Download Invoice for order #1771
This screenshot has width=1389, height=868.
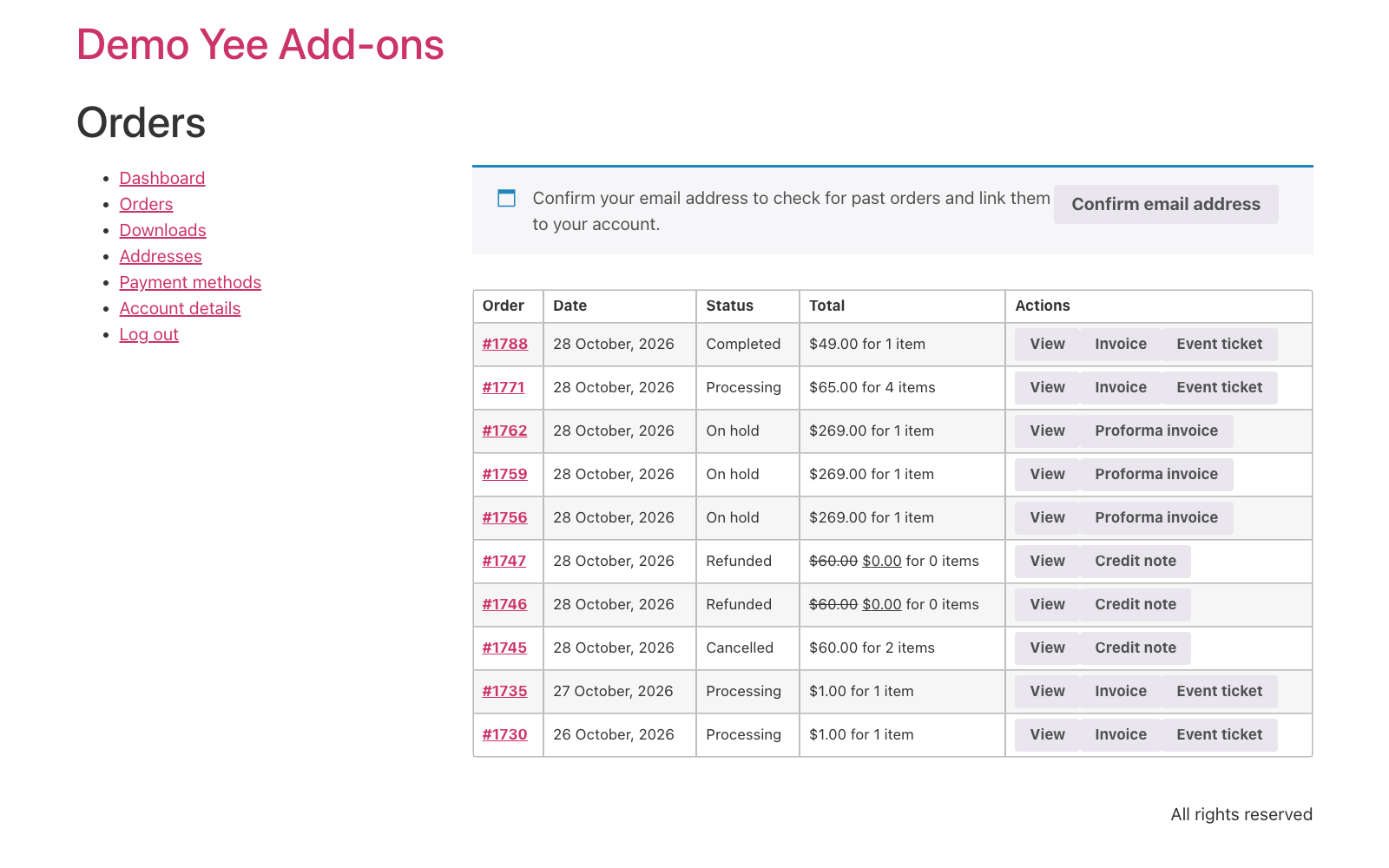1121,387
